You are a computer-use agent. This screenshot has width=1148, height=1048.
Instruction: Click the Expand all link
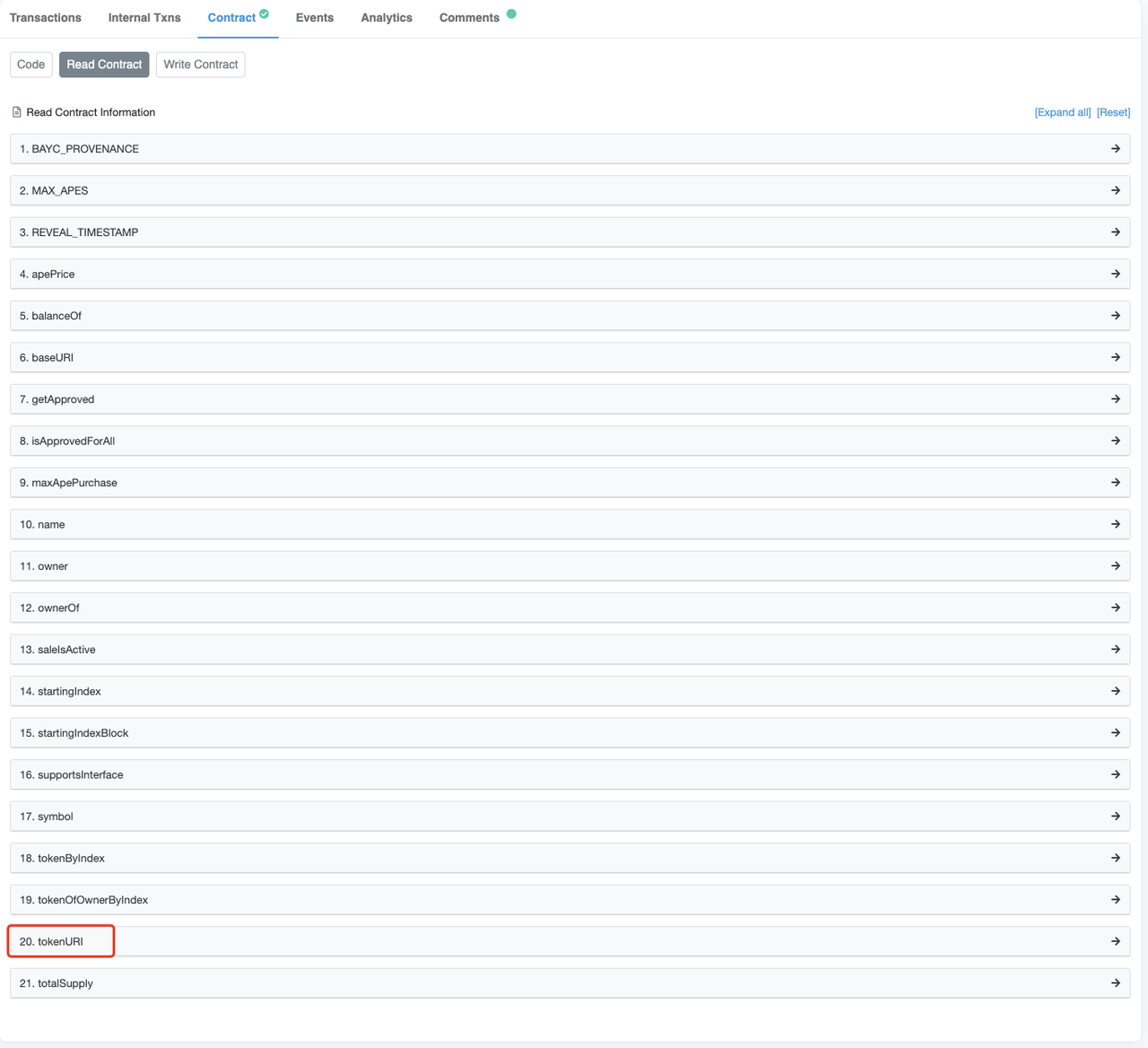click(1063, 112)
